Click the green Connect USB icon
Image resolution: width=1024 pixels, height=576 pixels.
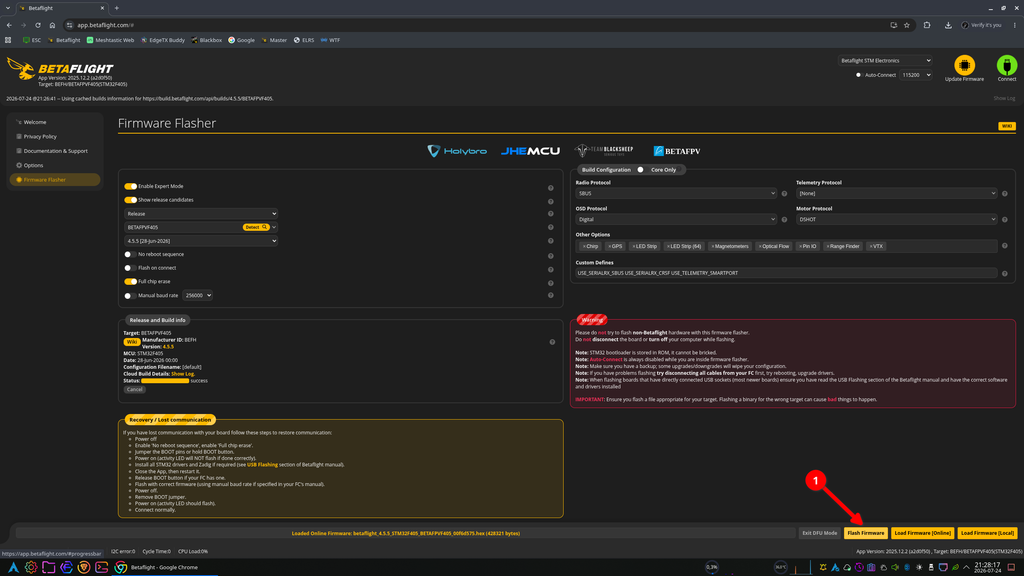[x=1006, y=65]
